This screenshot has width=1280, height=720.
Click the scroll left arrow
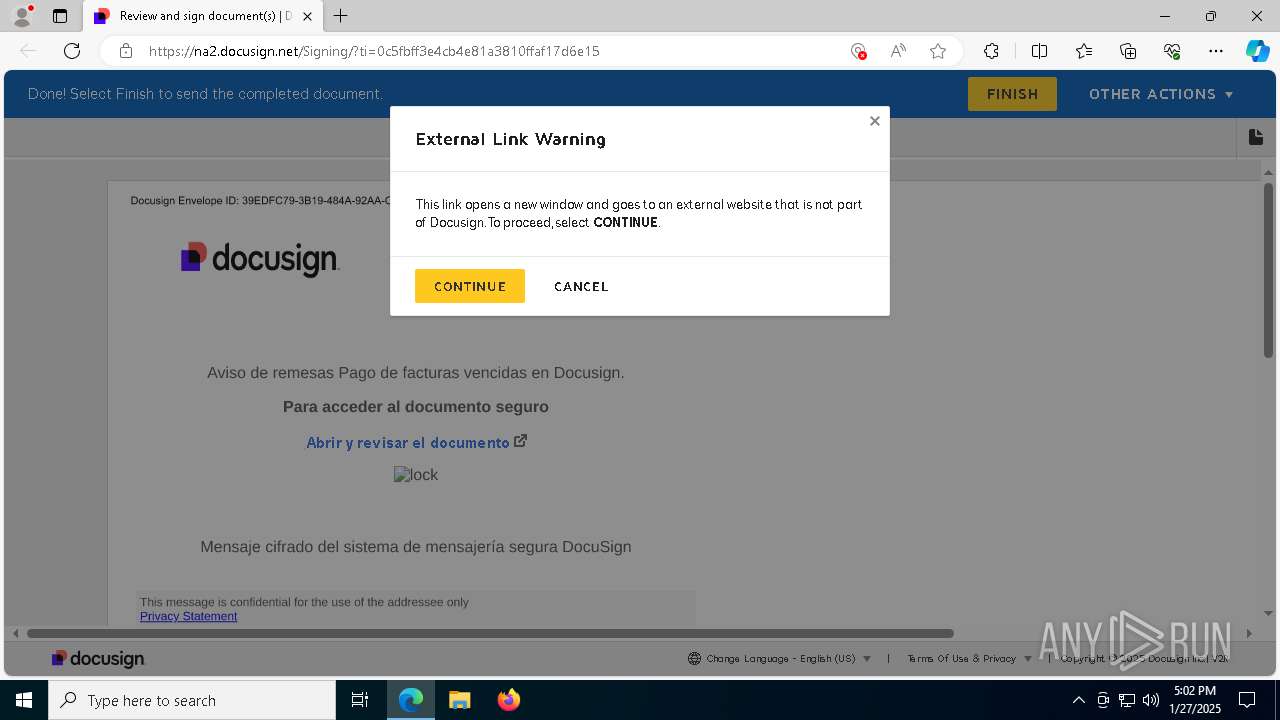15,633
